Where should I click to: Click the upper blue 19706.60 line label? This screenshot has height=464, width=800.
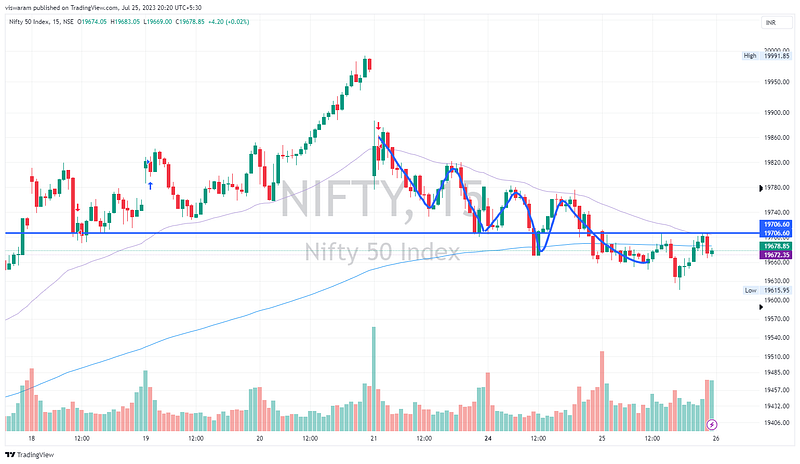click(776, 225)
